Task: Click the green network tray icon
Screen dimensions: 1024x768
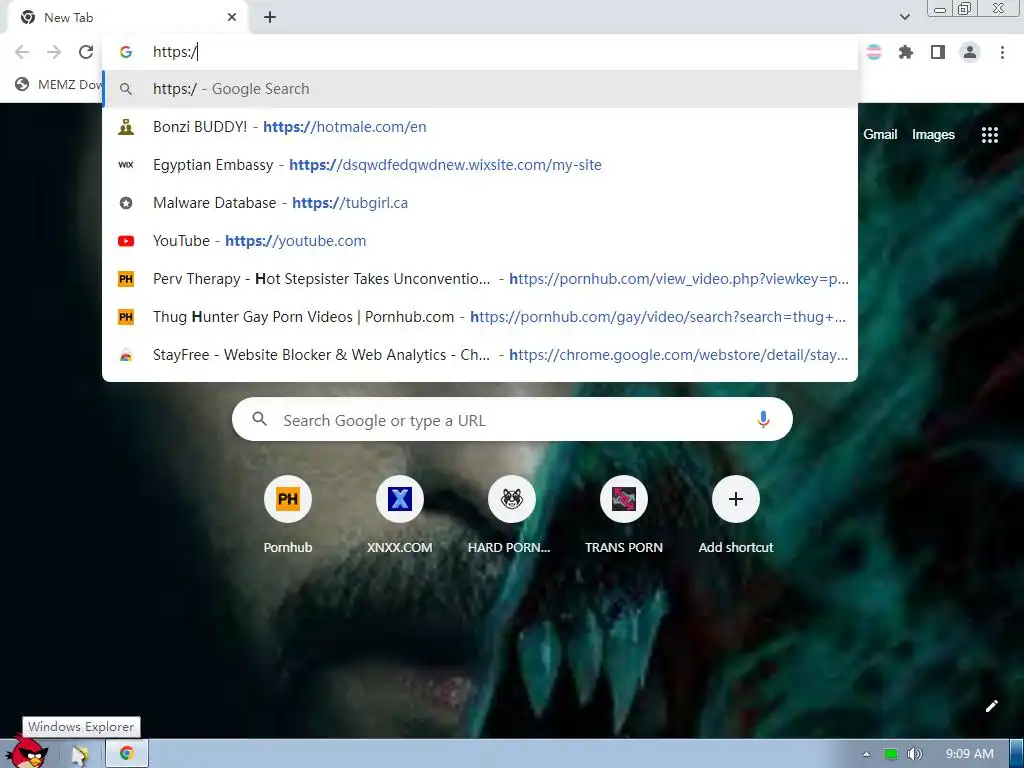Action: 891,754
